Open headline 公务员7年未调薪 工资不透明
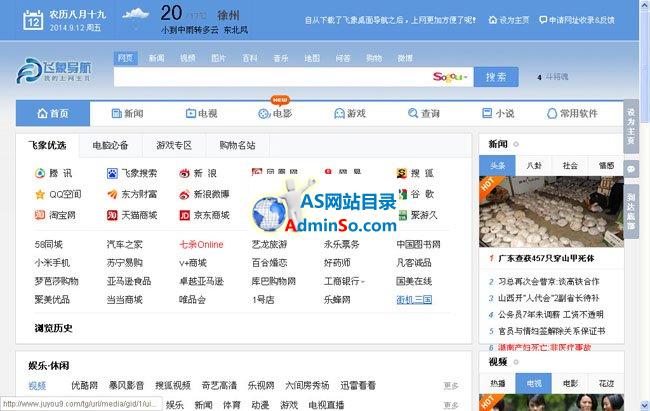650x411 pixels. [551, 314]
